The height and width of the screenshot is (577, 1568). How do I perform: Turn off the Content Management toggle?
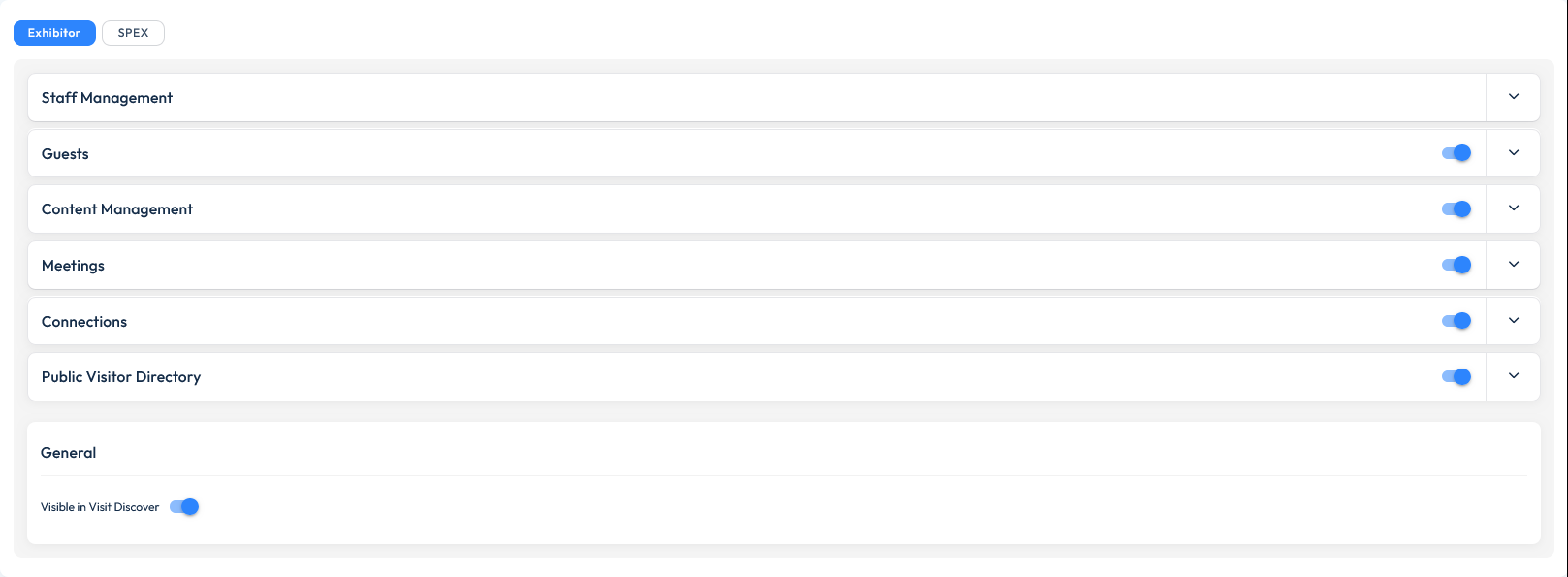(1456, 209)
